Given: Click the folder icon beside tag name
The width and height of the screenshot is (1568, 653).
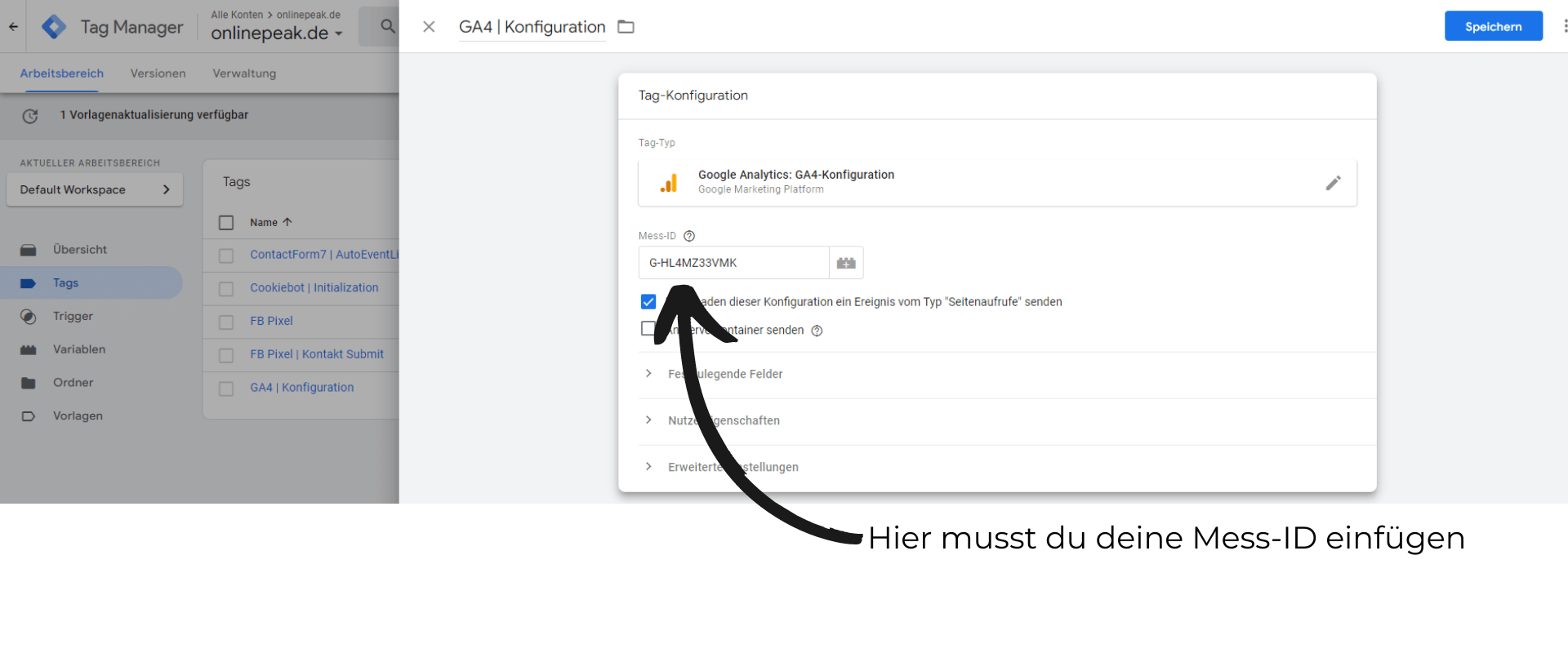Looking at the screenshot, I should (626, 27).
